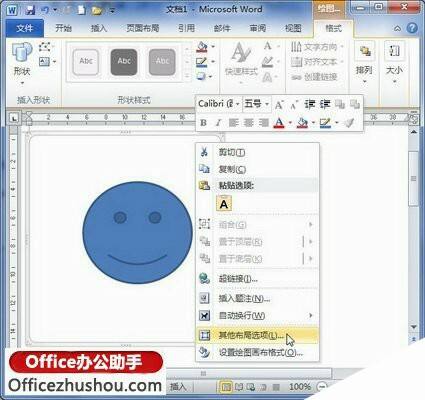Image resolution: width=425 pixels, height=400 pixels.
Task: Toggle Italic in the mini toolbar
Action: point(218,123)
